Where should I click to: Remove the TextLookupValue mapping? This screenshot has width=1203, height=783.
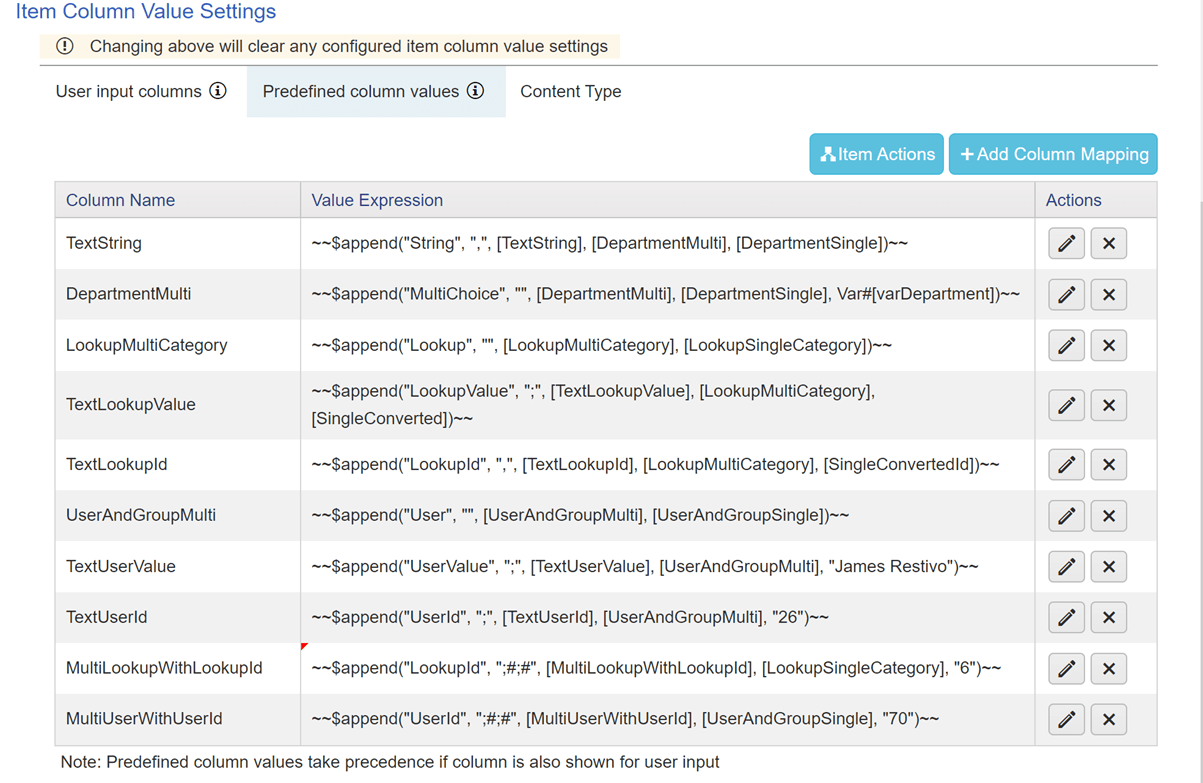(1108, 405)
